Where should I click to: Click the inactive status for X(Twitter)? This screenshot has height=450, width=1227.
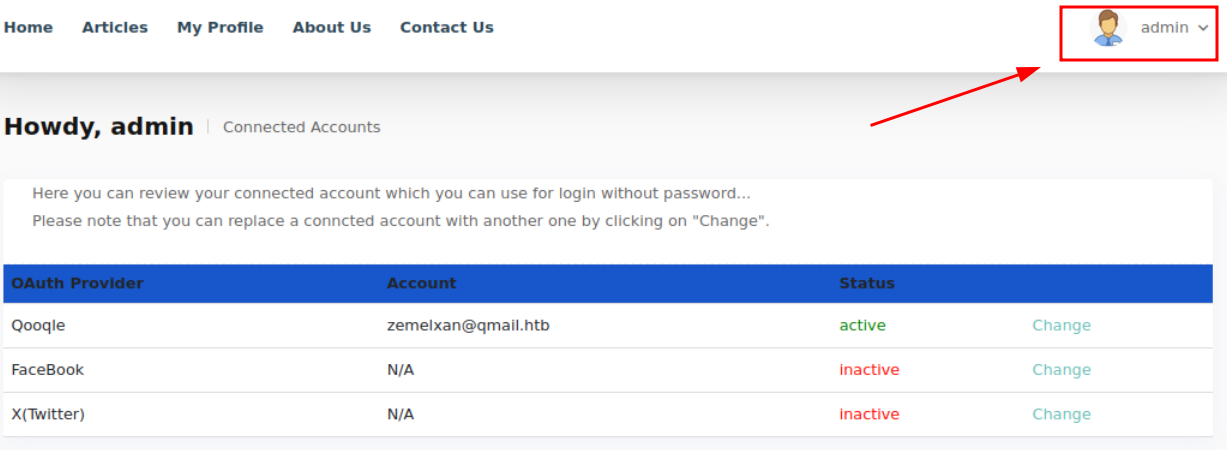869,414
